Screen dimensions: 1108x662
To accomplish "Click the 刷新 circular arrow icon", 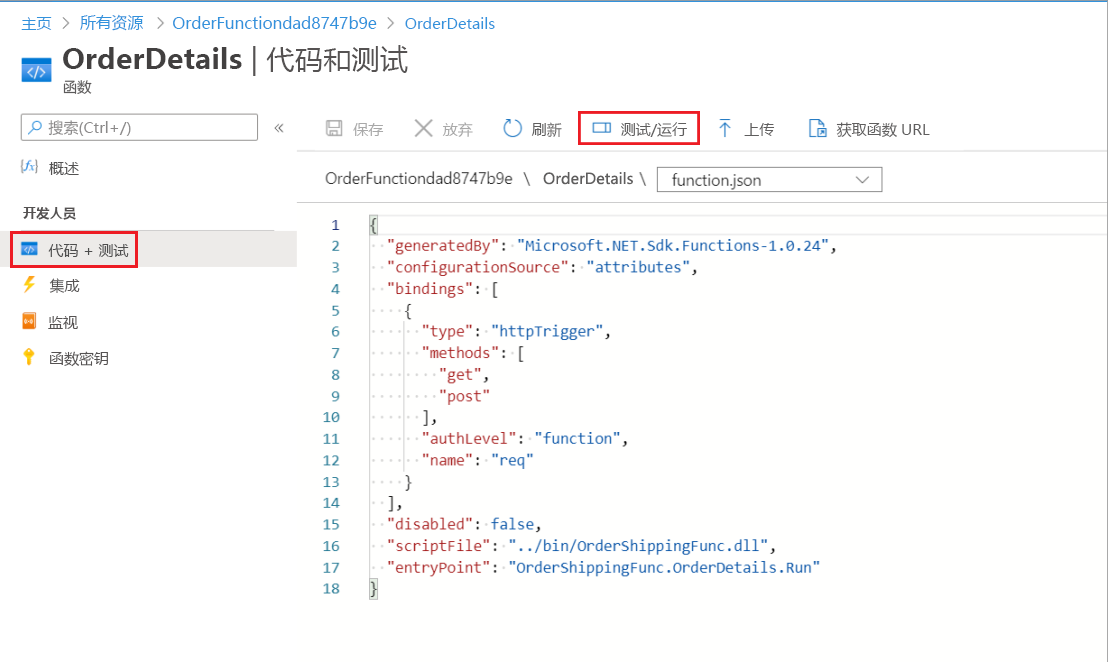I will [512, 129].
